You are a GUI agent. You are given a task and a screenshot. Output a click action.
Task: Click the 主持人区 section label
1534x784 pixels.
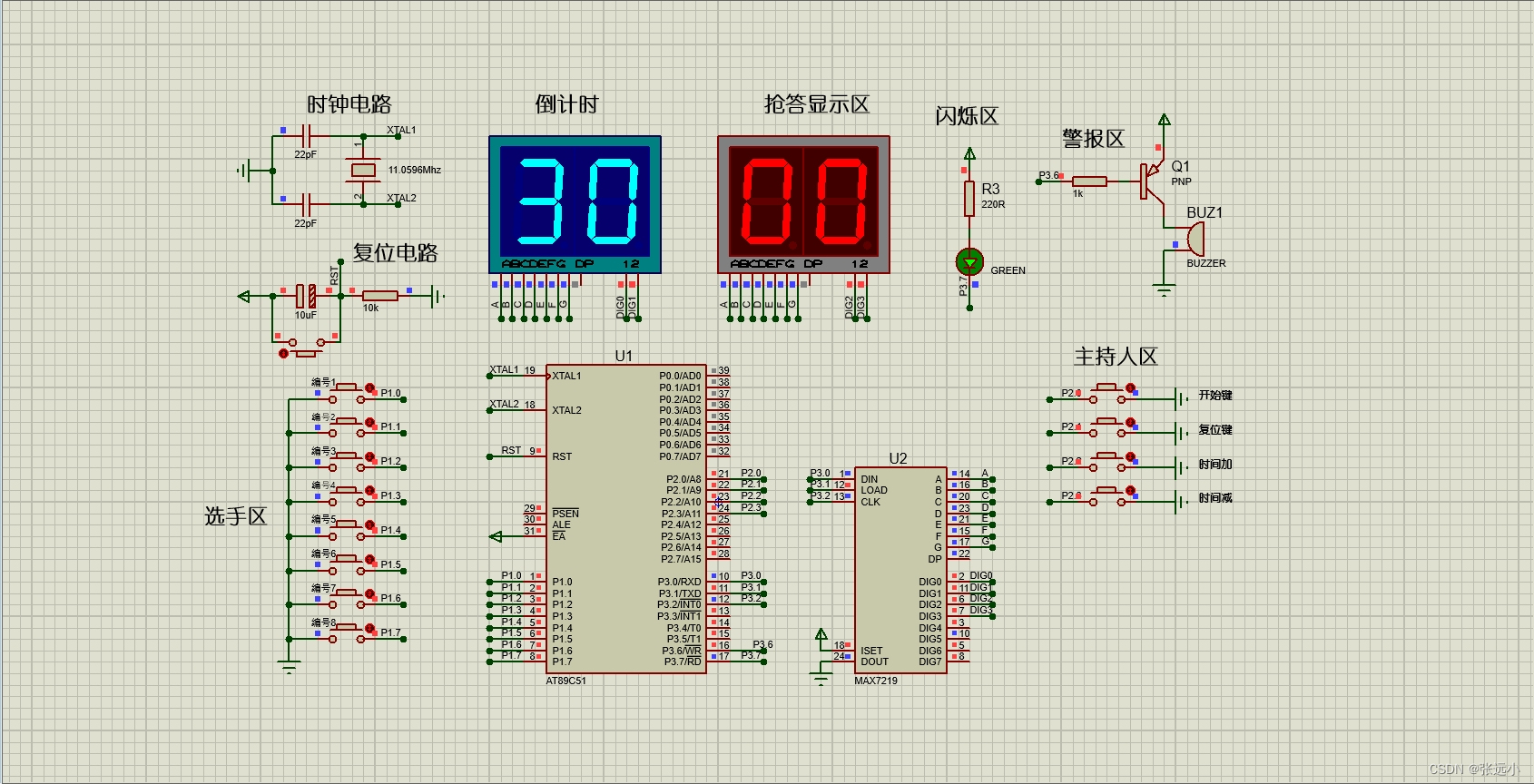pos(1116,357)
